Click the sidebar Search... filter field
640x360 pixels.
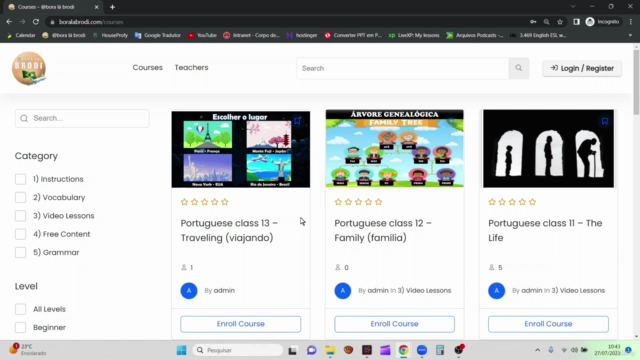coord(82,118)
